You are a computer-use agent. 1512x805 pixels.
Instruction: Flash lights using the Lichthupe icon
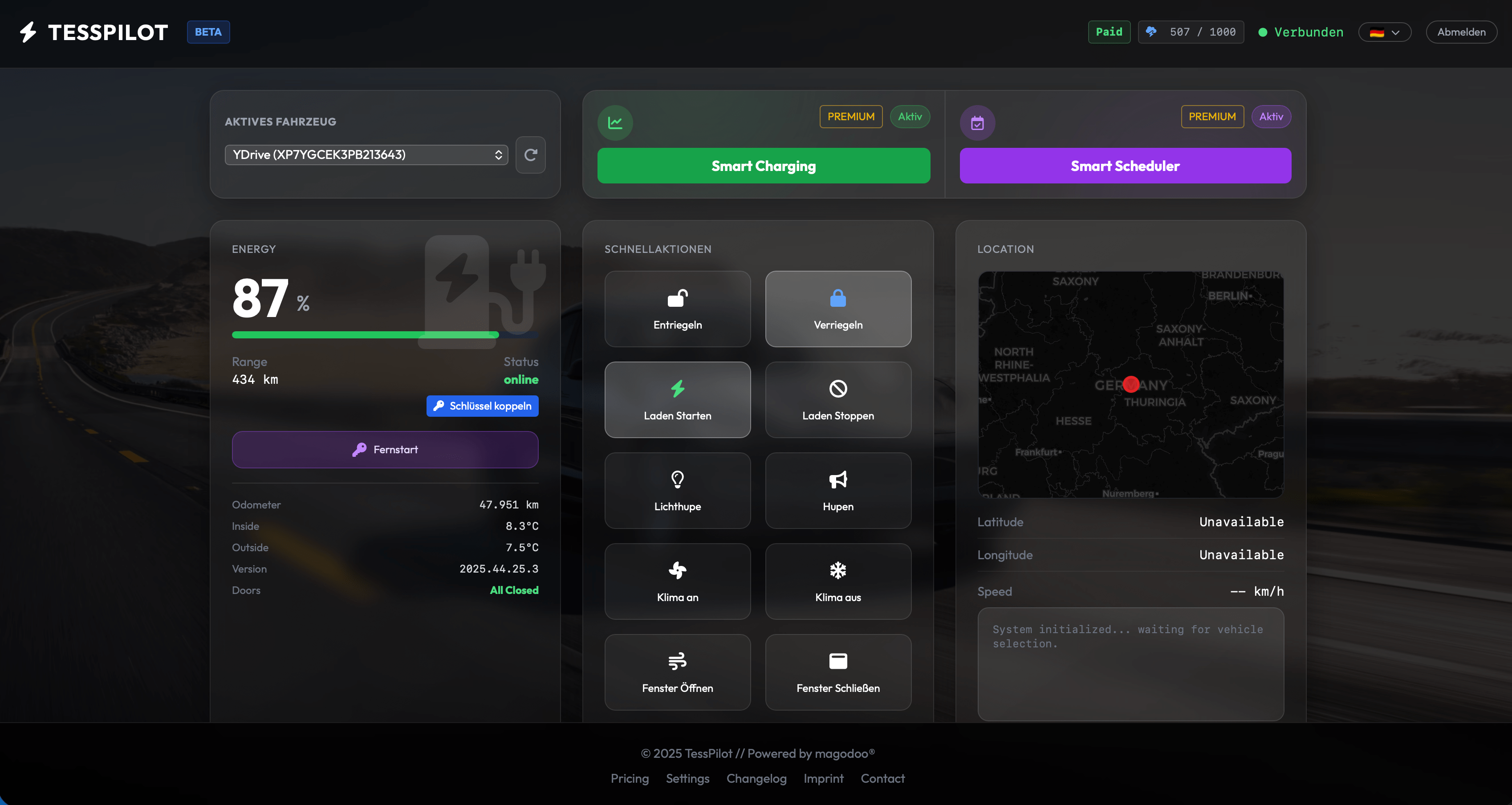[x=677, y=480]
